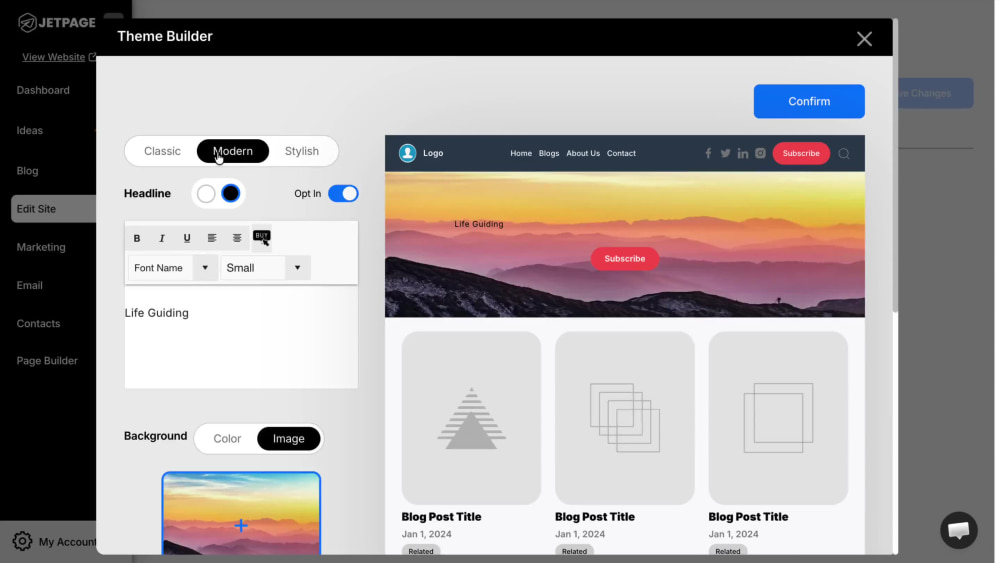
Task: Open the chat support bubble
Action: click(x=958, y=530)
